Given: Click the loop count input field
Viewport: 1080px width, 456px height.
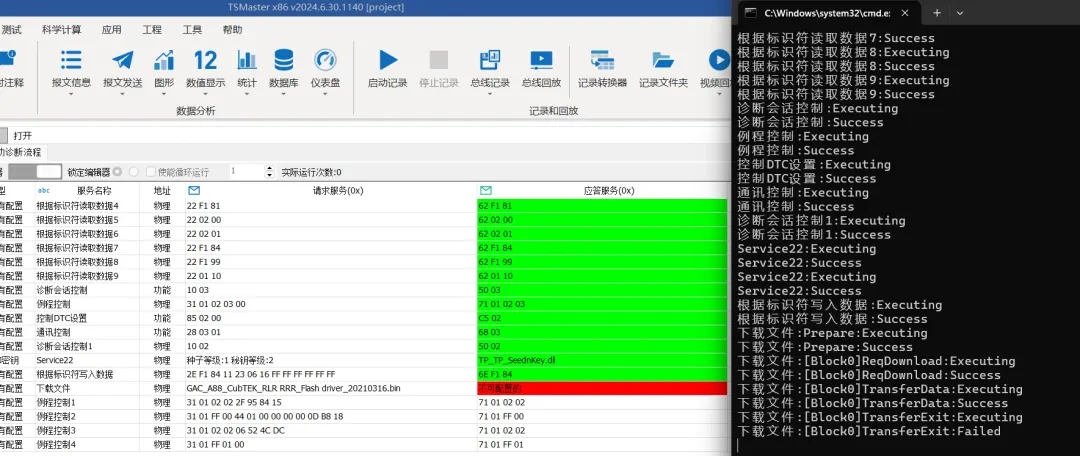Looking at the screenshot, I should coord(246,172).
